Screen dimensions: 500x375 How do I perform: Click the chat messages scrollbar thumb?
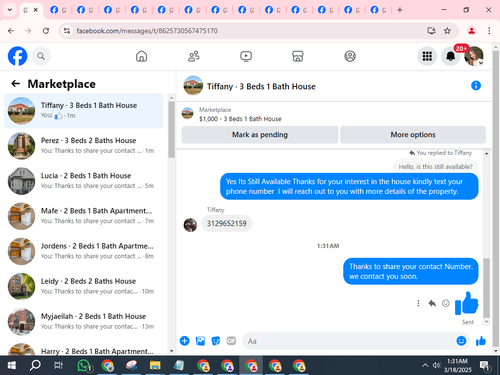(x=486, y=288)
